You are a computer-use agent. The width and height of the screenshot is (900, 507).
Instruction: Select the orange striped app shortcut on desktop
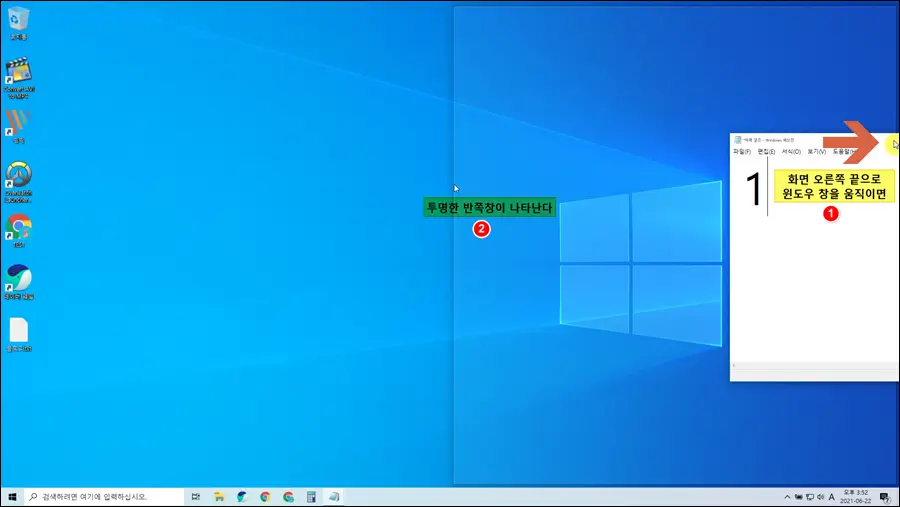[x=18, y=126]
